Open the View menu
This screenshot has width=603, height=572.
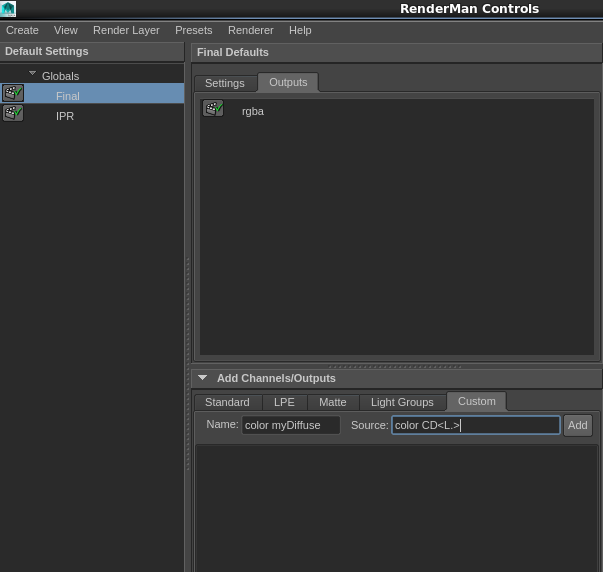[x=66, y=30]
